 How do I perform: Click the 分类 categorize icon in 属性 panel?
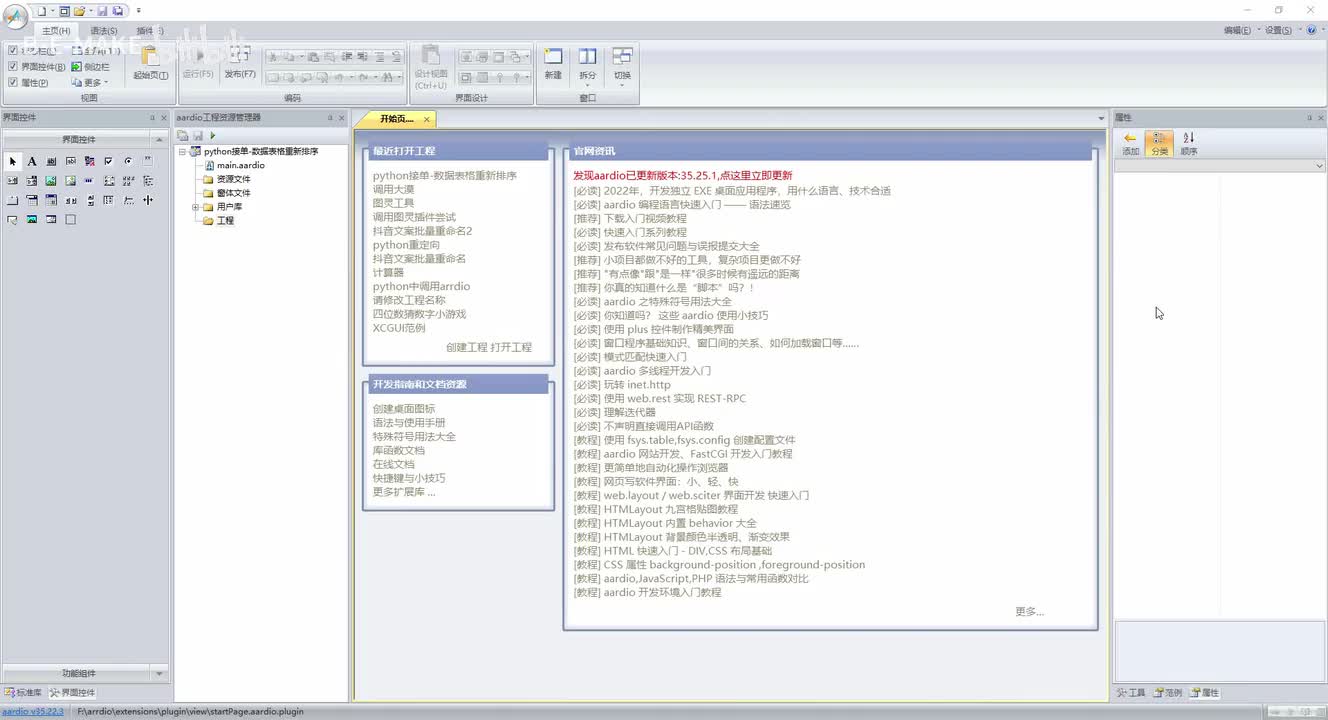pos(1159,143)
